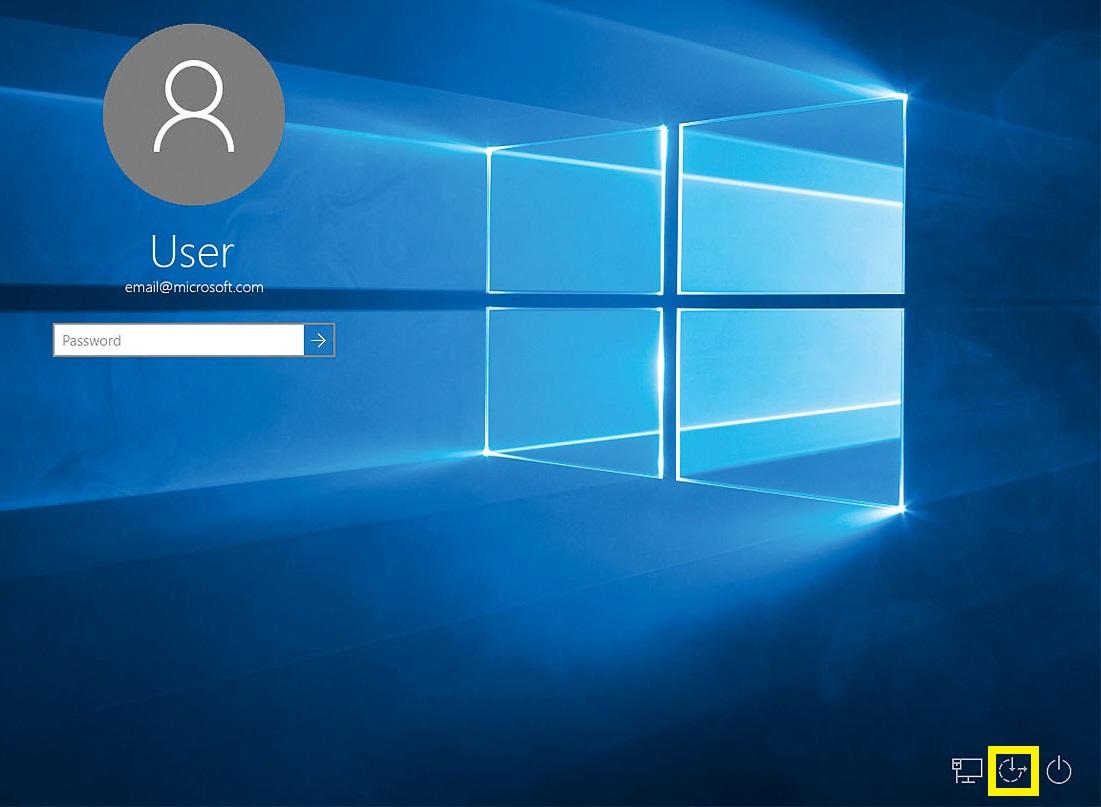Viewport: 1101px width, 807px height.
Task: Click the white person silhouette in avatar
Action: 194,106
